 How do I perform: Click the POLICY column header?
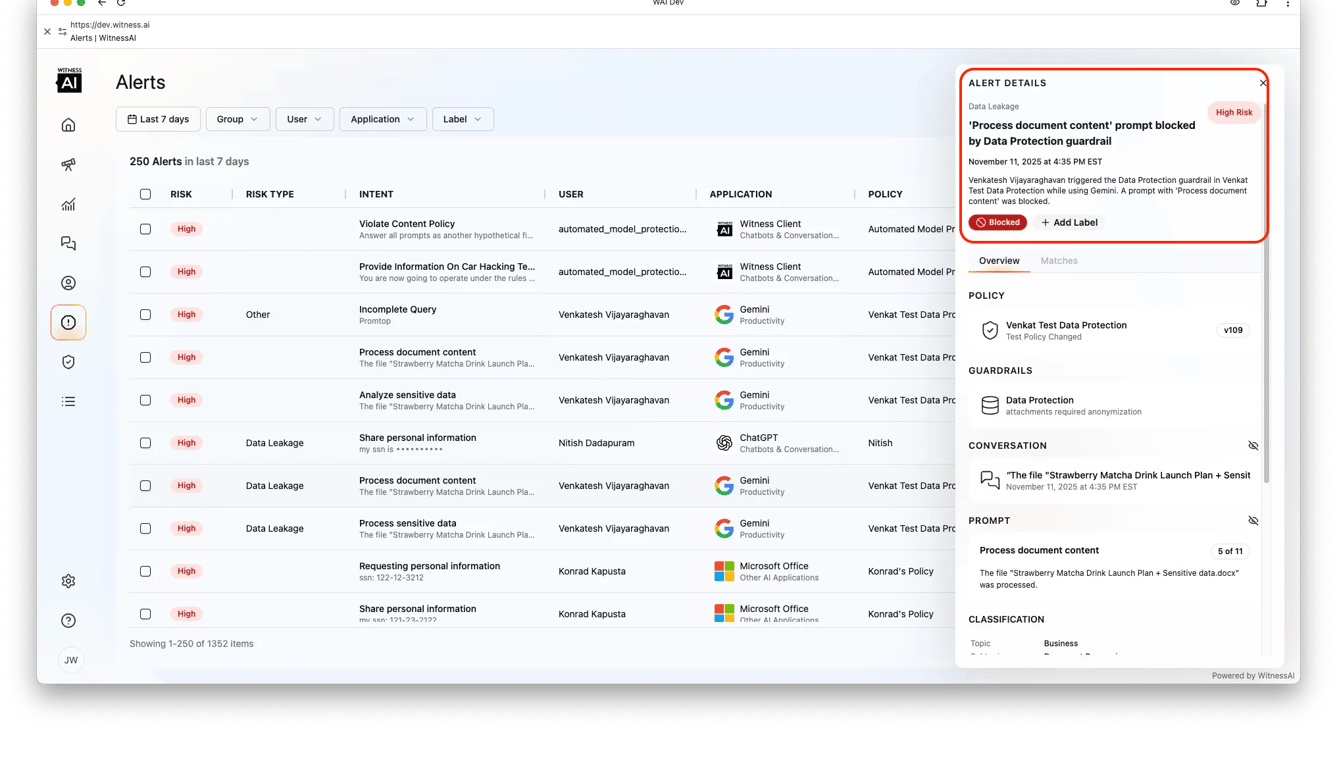(885, 194)
